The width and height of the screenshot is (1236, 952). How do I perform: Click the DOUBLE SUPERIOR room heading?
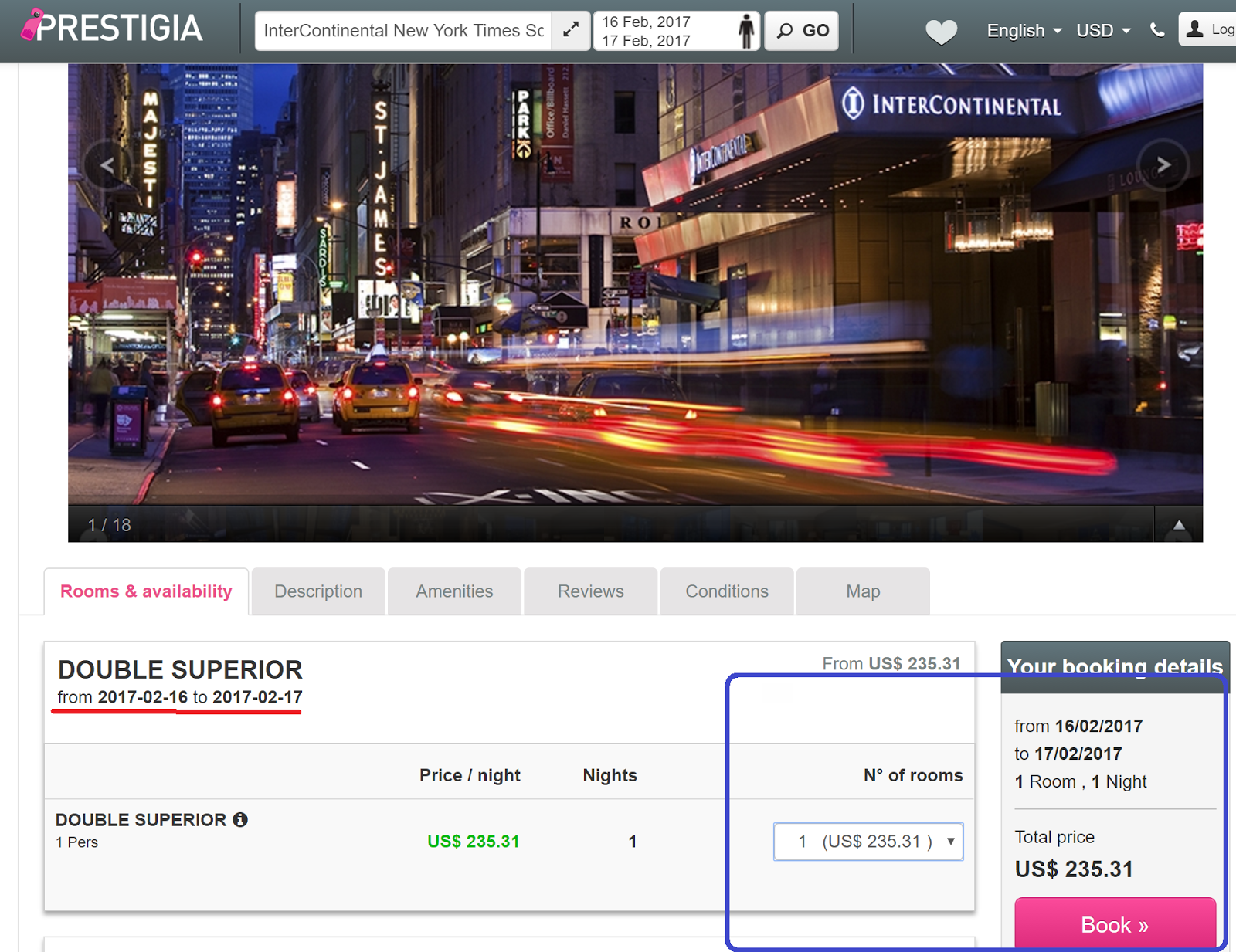pyautogui.click(x=180, y=669)
